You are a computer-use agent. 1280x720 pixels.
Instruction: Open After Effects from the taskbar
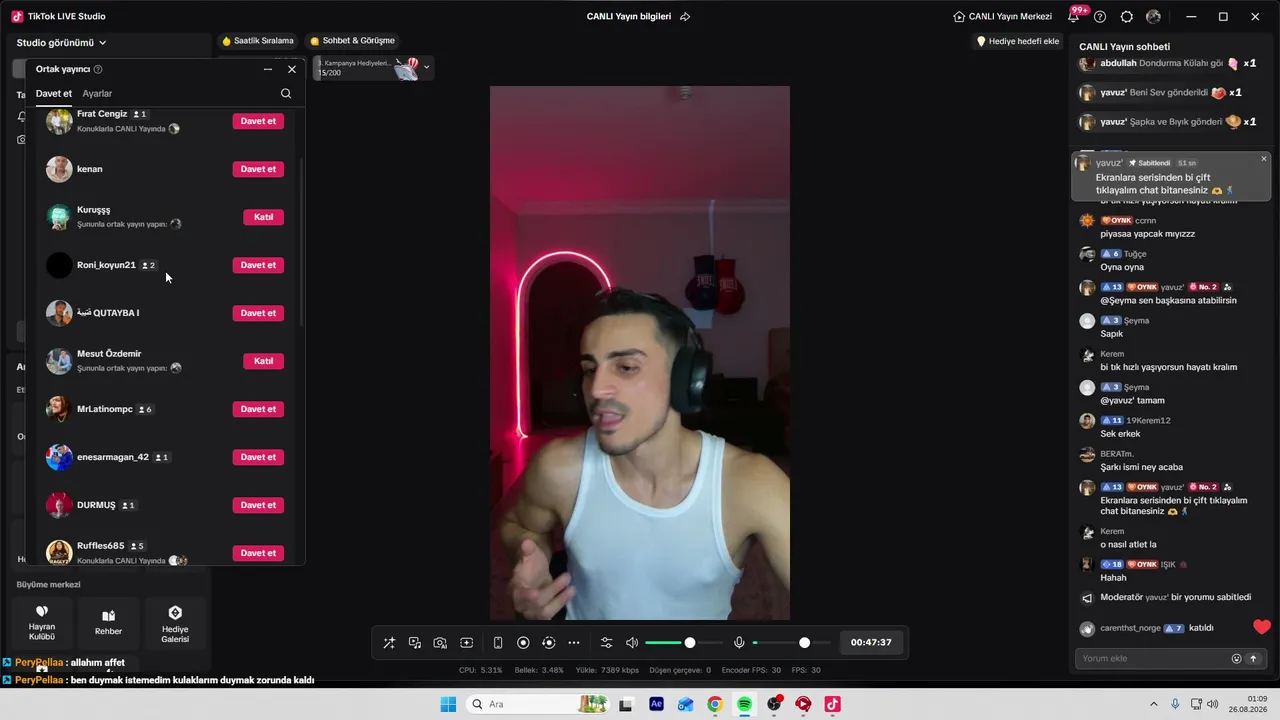(656, 704)
